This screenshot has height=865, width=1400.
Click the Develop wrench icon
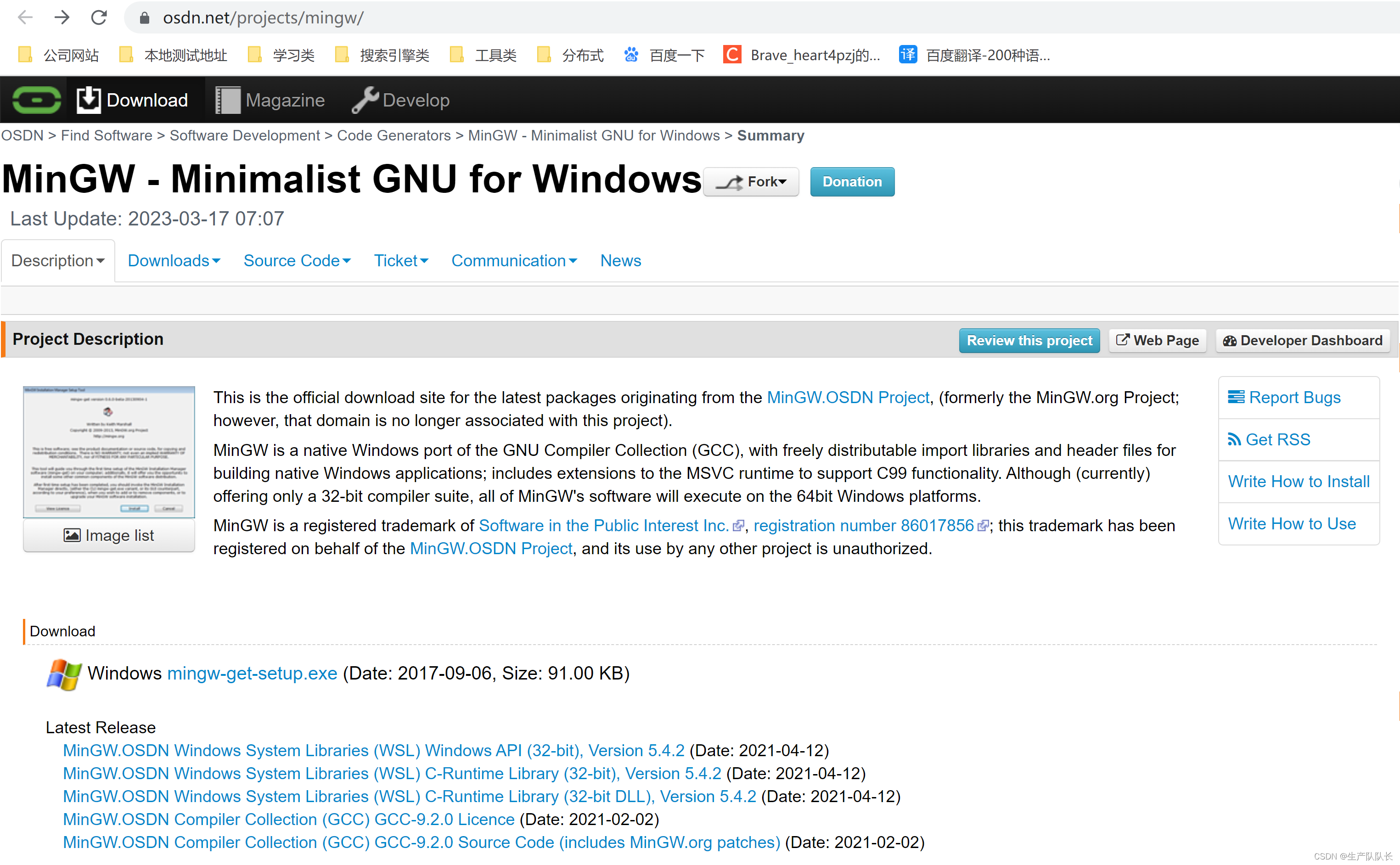[365, 100]
